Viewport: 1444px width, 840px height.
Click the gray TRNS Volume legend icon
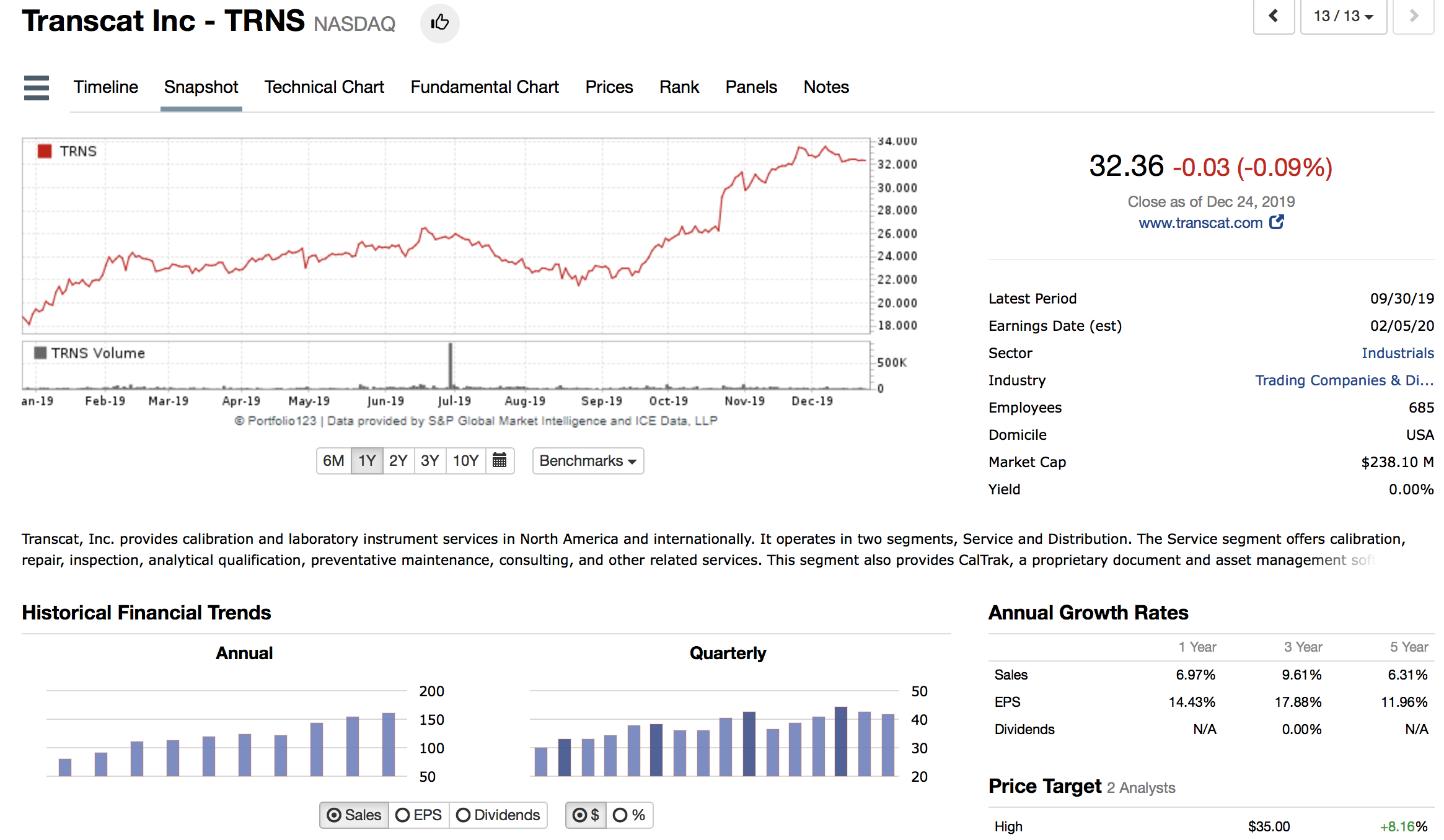point(40,353)
